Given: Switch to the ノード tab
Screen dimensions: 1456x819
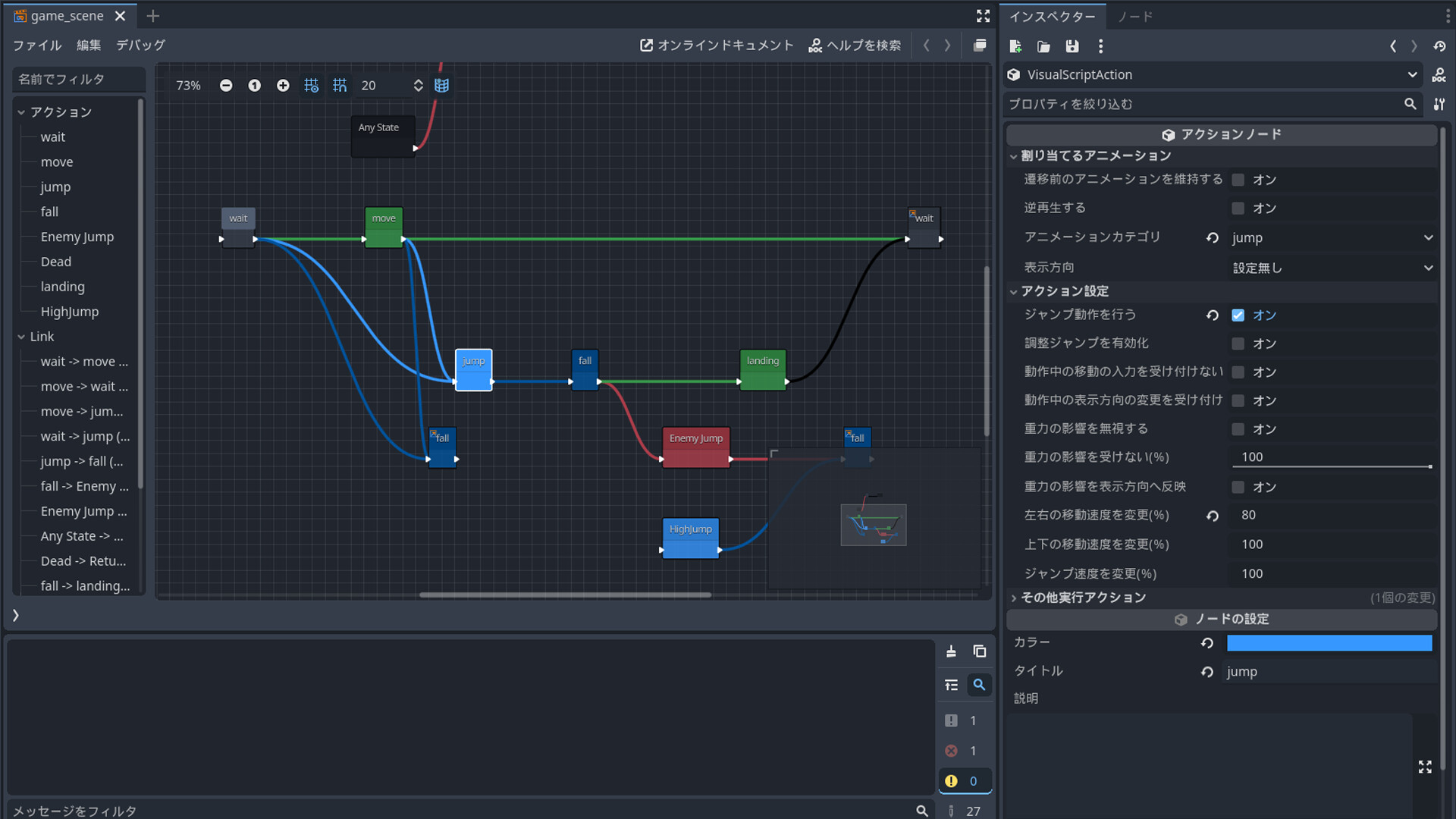Looking at the screenshot, I should click(1134, 17).
